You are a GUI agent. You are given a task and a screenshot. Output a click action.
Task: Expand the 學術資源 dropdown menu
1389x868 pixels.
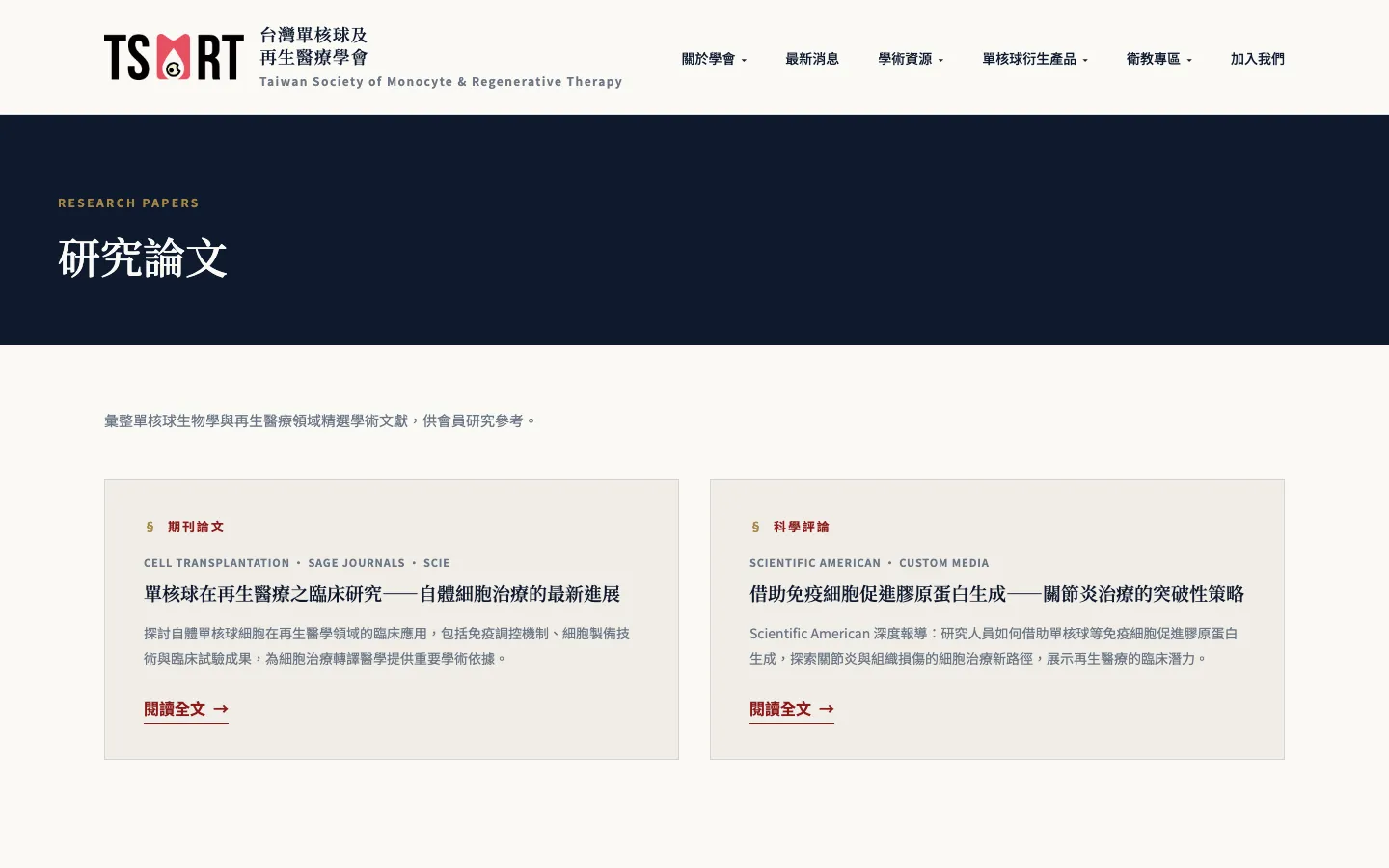(x=911, y=59)
